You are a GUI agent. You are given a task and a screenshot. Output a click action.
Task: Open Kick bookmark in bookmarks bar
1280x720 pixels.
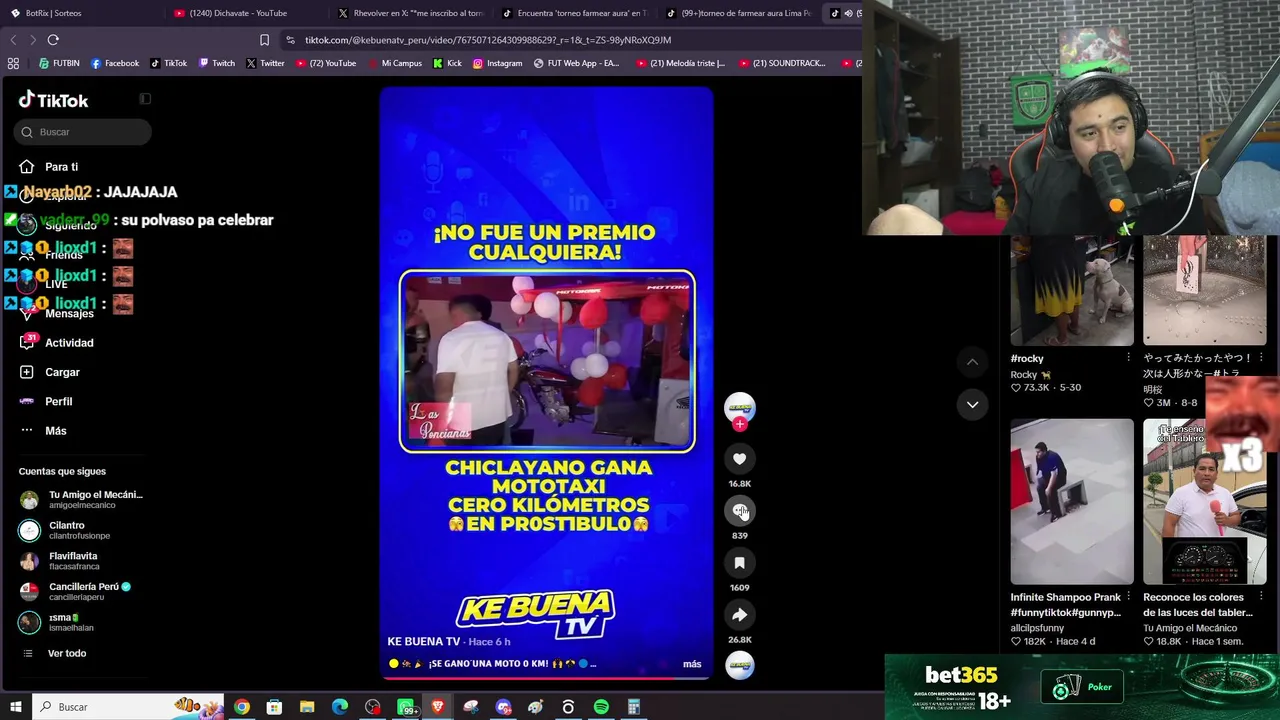447,63
